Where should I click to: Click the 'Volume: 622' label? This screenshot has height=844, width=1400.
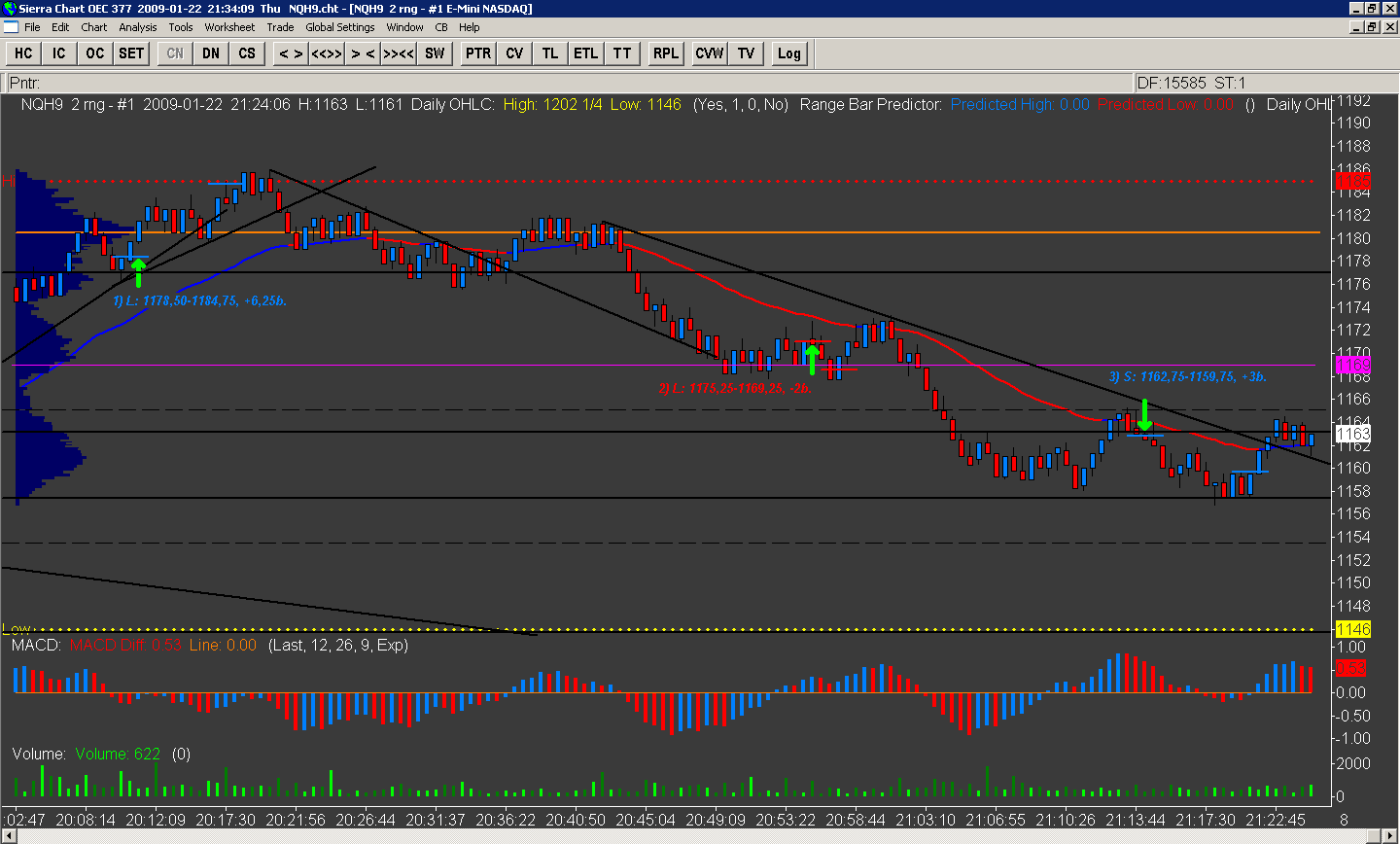118,754
